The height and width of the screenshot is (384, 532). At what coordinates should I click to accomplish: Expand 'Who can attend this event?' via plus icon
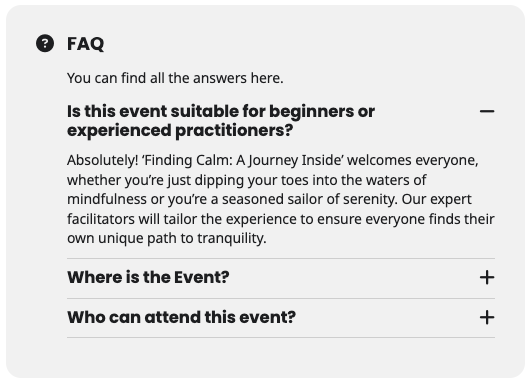tap(487, 318)
